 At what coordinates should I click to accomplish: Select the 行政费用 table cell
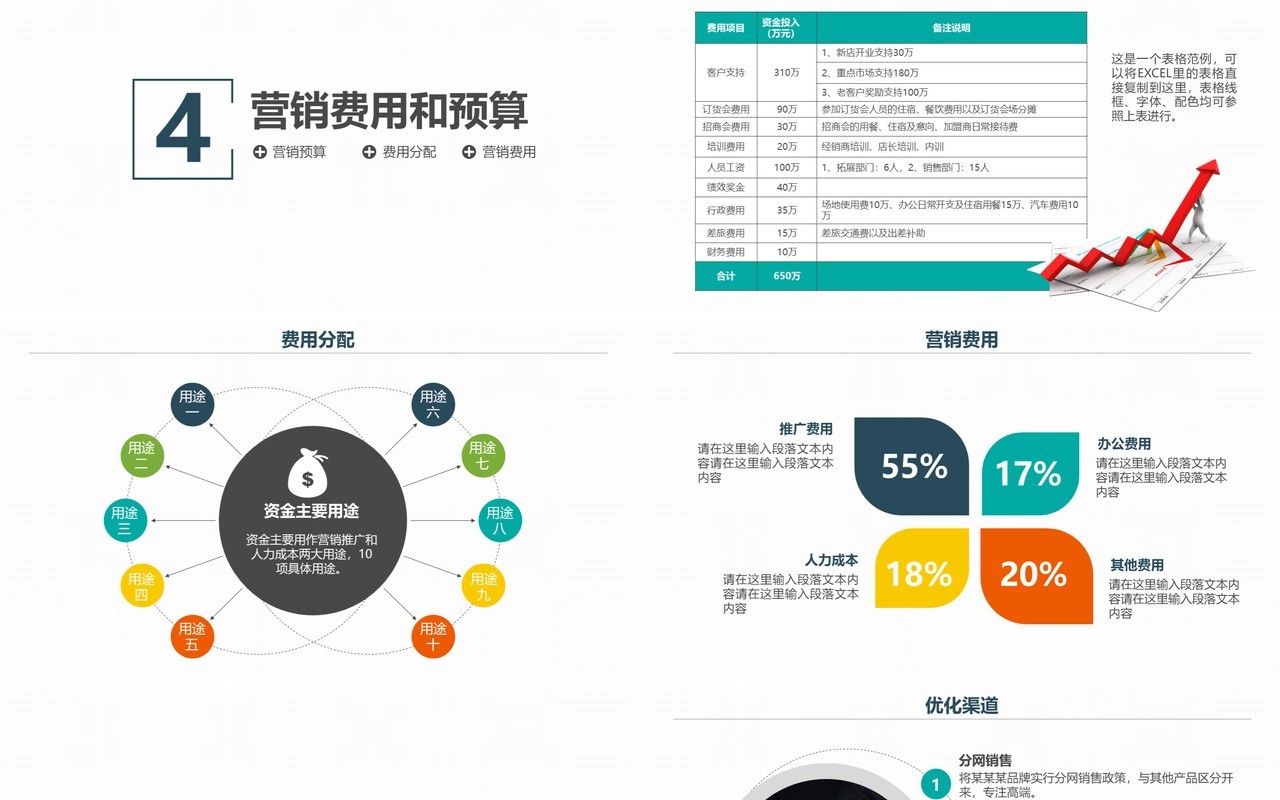point(726,210)
